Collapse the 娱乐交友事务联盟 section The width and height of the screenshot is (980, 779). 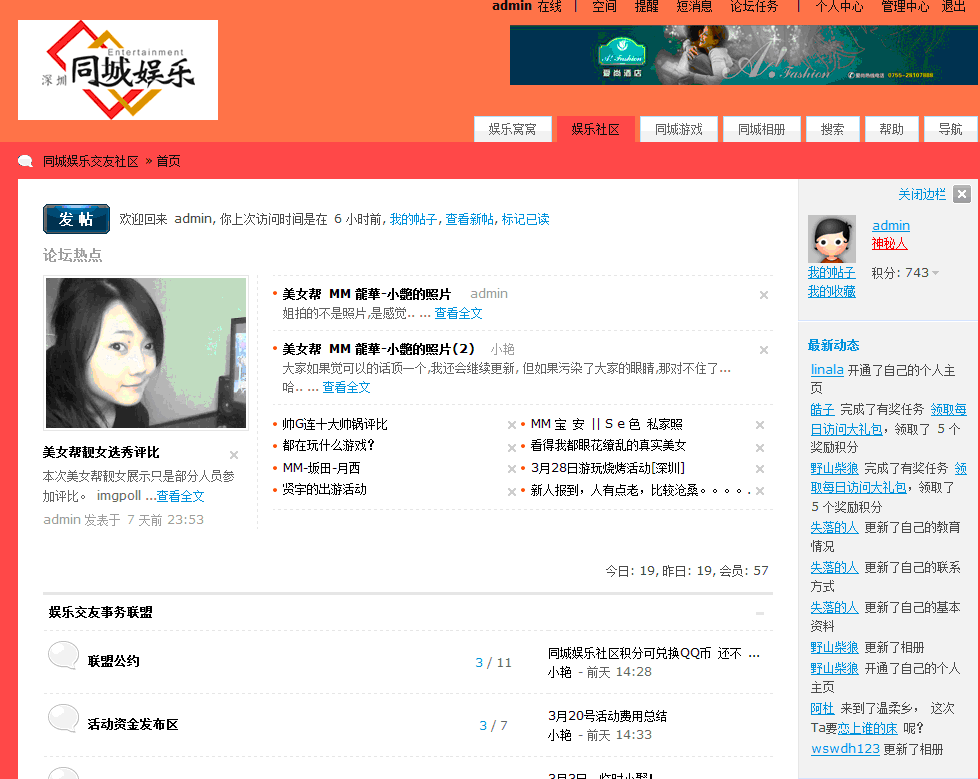(x=760, y=613)
